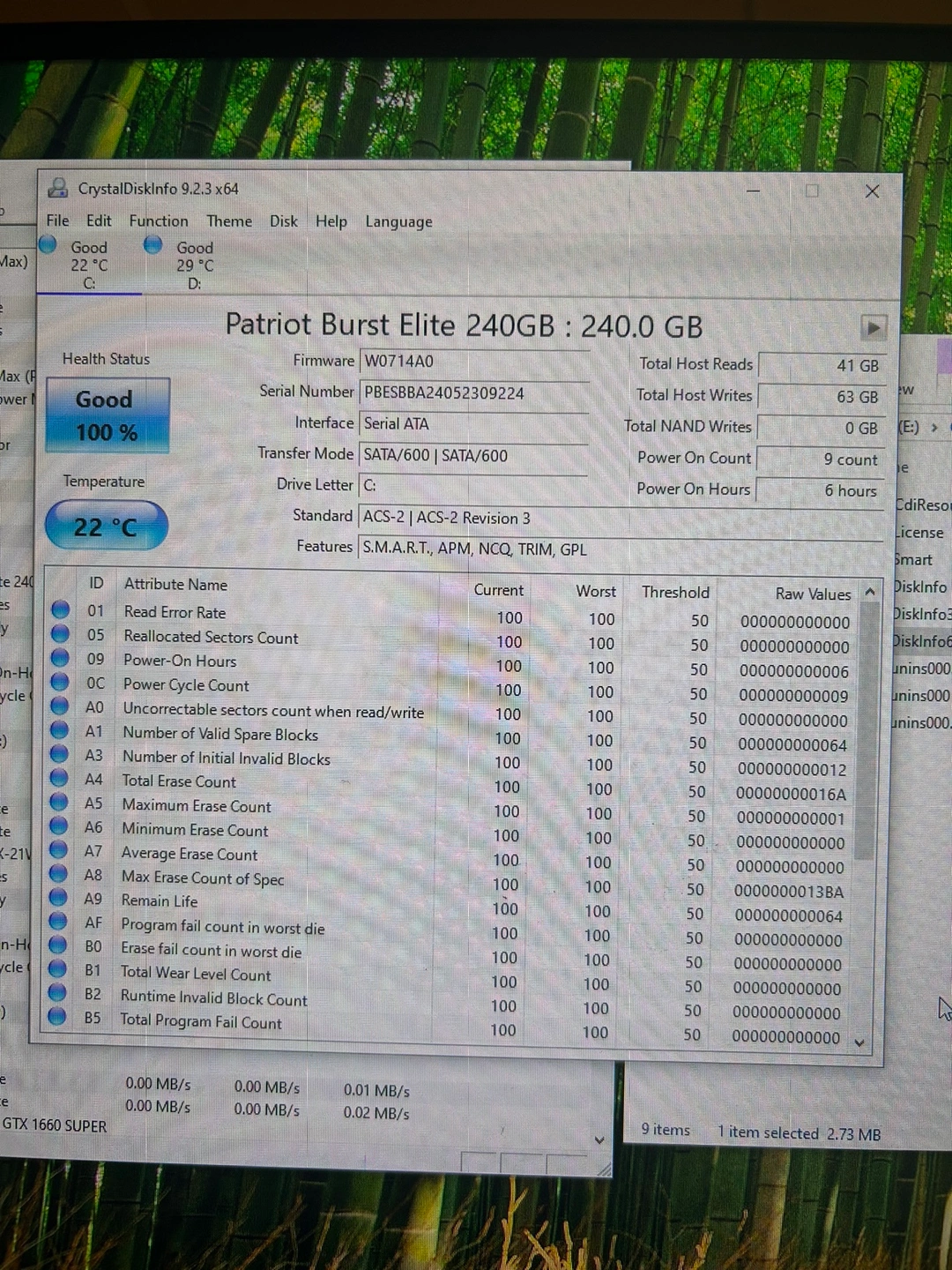Viewport: 952px width, 1270px height.
Task: Click the Total Host Writes value 63 GB
Action: click(x=821, y=397)
